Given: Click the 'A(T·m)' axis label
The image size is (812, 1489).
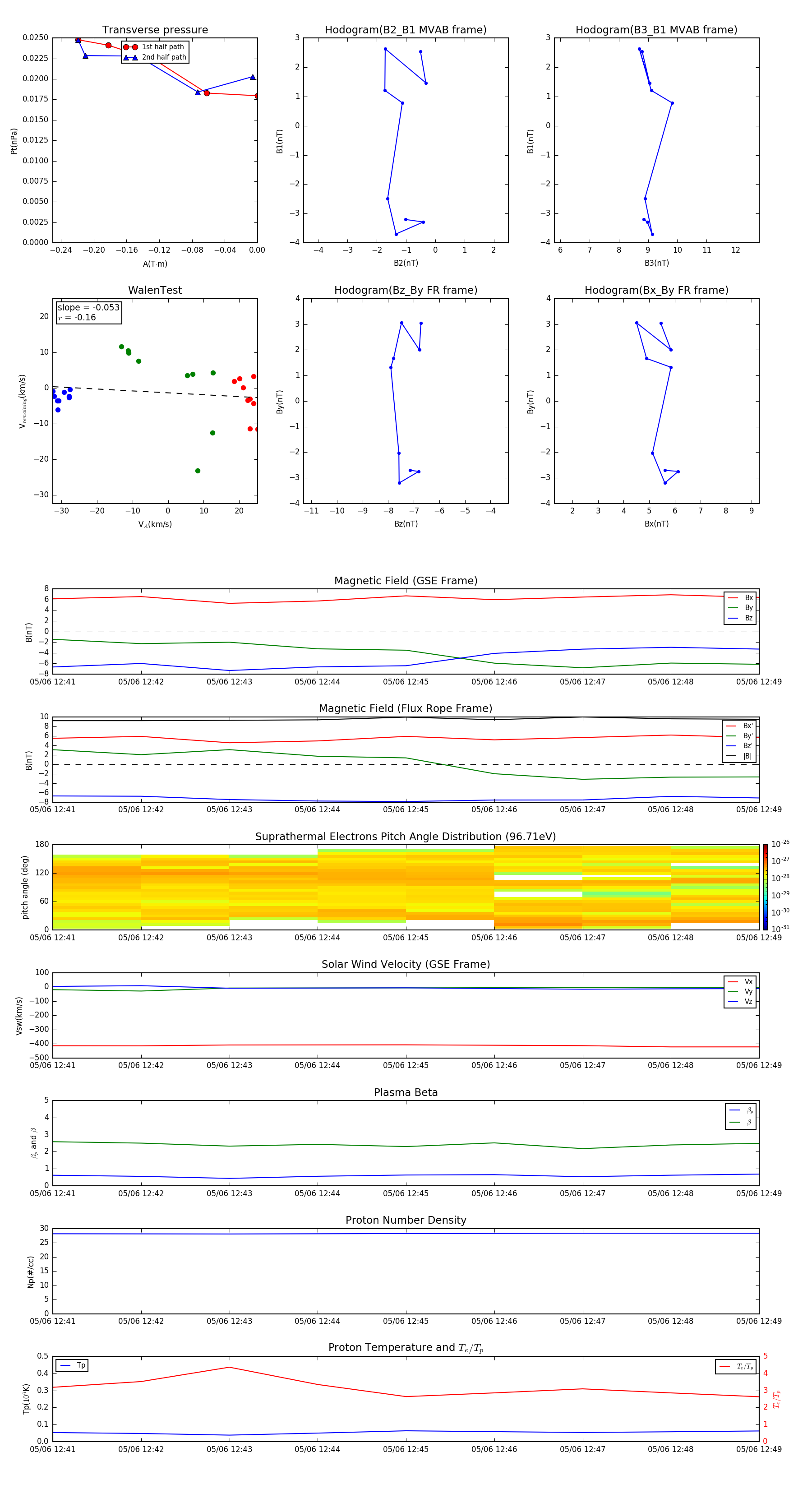Looking at the screenshot, I should (155, 264).
